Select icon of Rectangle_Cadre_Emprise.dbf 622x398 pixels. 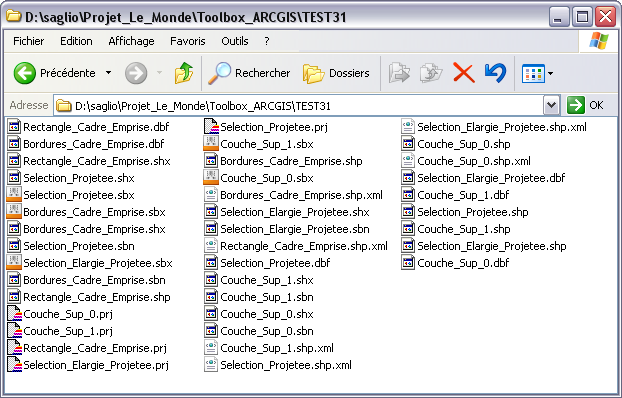14,127
